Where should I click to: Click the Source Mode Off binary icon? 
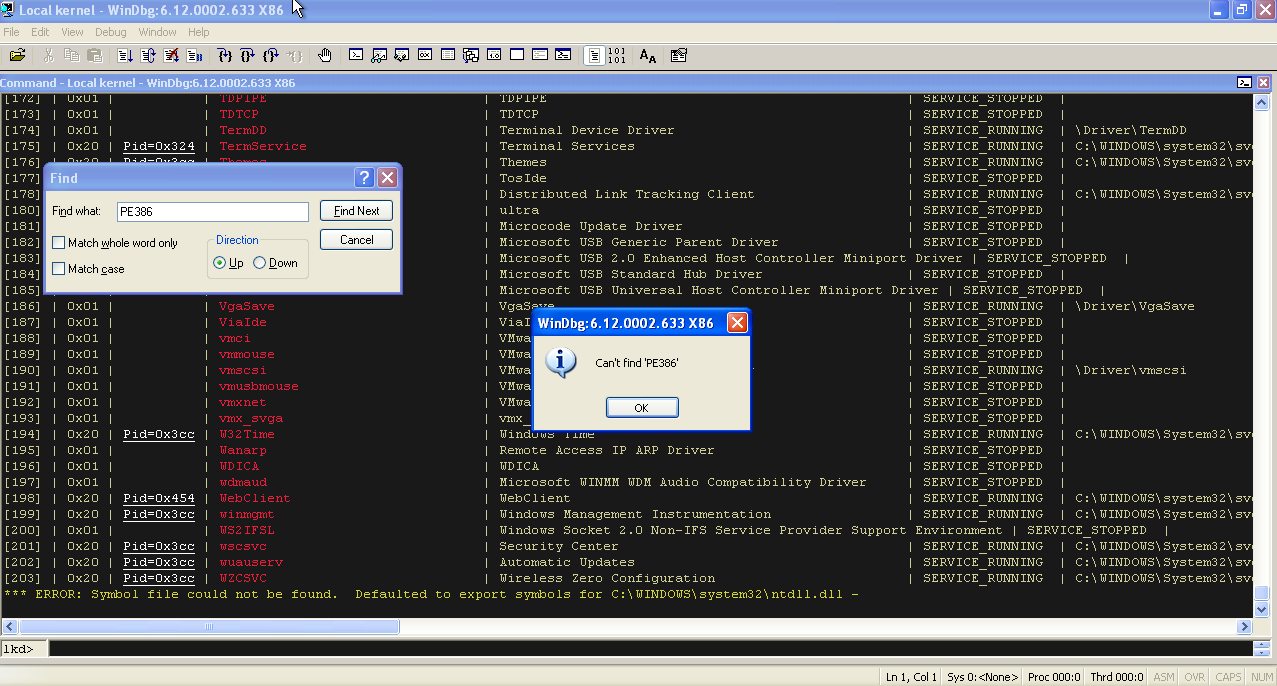(617, 55)
